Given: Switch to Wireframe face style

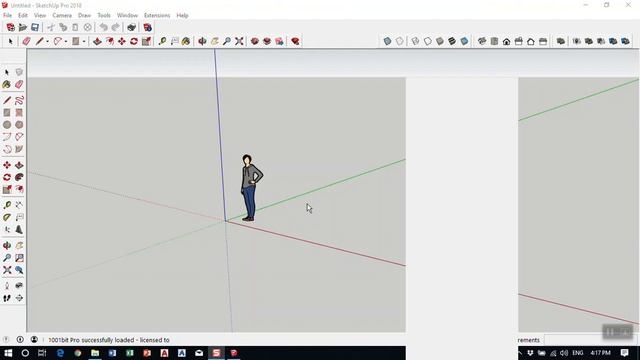Looking at the screenshot, I should click(415, 41).
